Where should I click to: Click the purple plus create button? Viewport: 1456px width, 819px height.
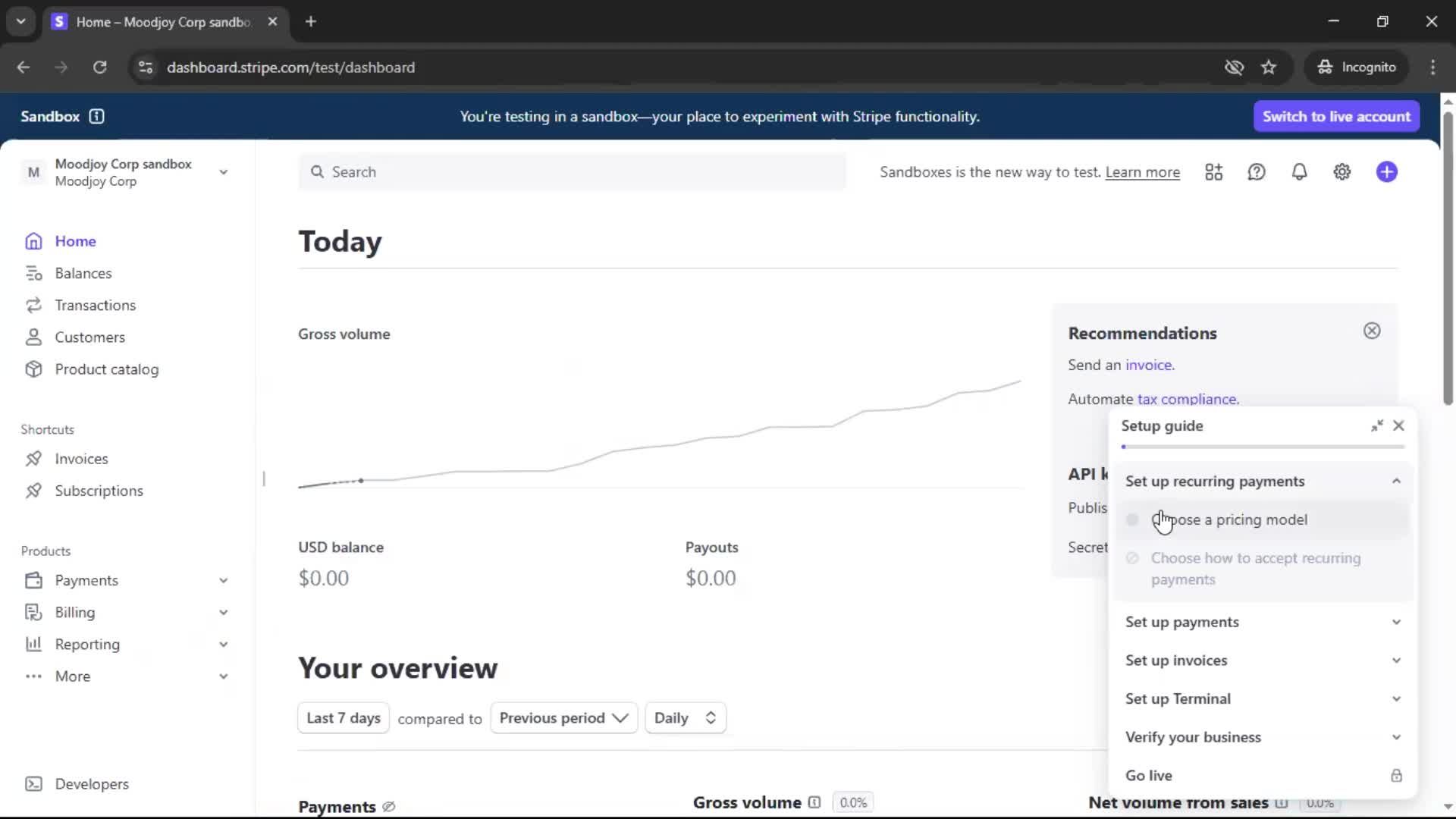tap(1386, 172)
